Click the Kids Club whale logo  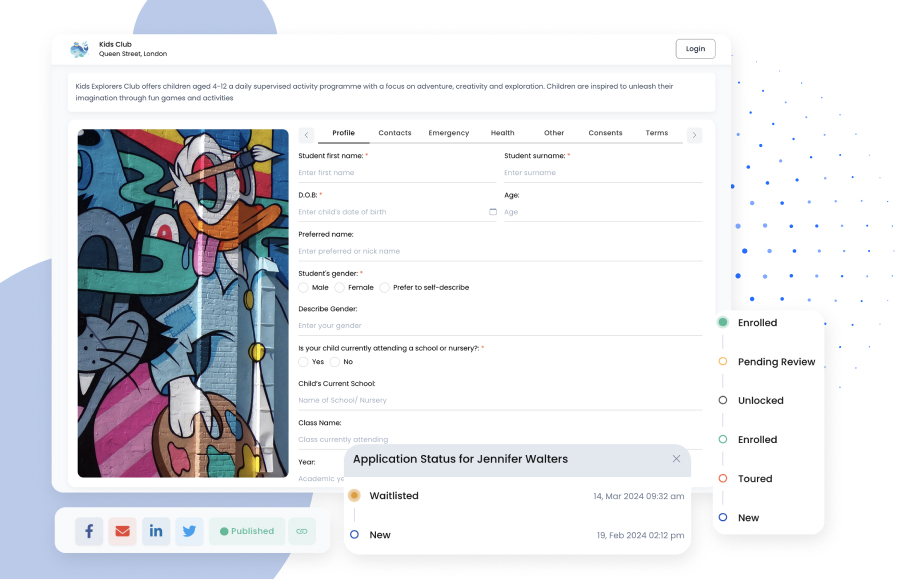click(x=79, y=49)
